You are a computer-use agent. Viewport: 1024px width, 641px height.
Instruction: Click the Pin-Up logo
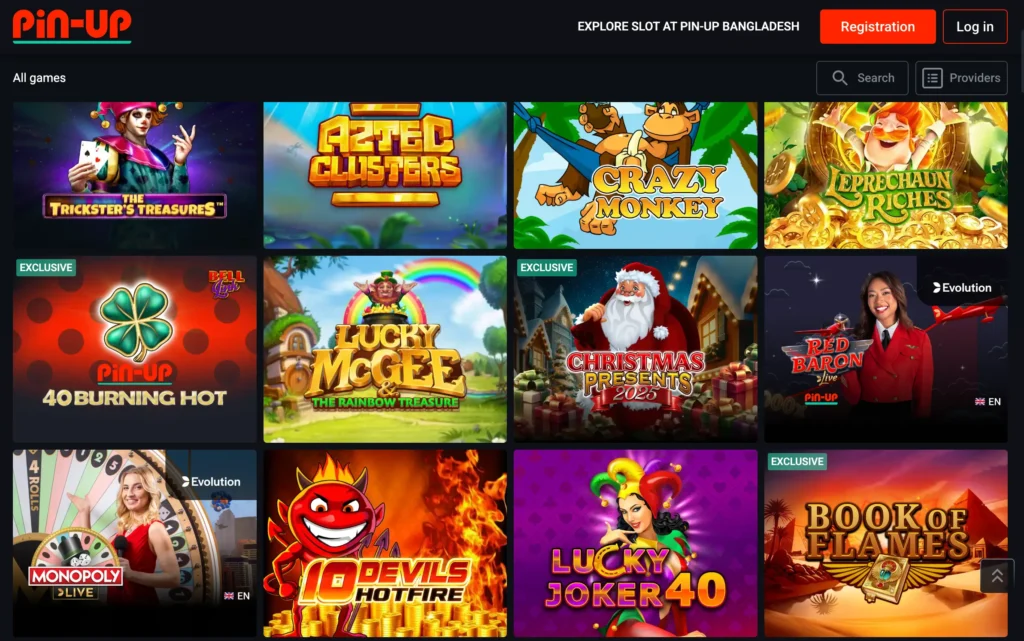coord(72,26)
